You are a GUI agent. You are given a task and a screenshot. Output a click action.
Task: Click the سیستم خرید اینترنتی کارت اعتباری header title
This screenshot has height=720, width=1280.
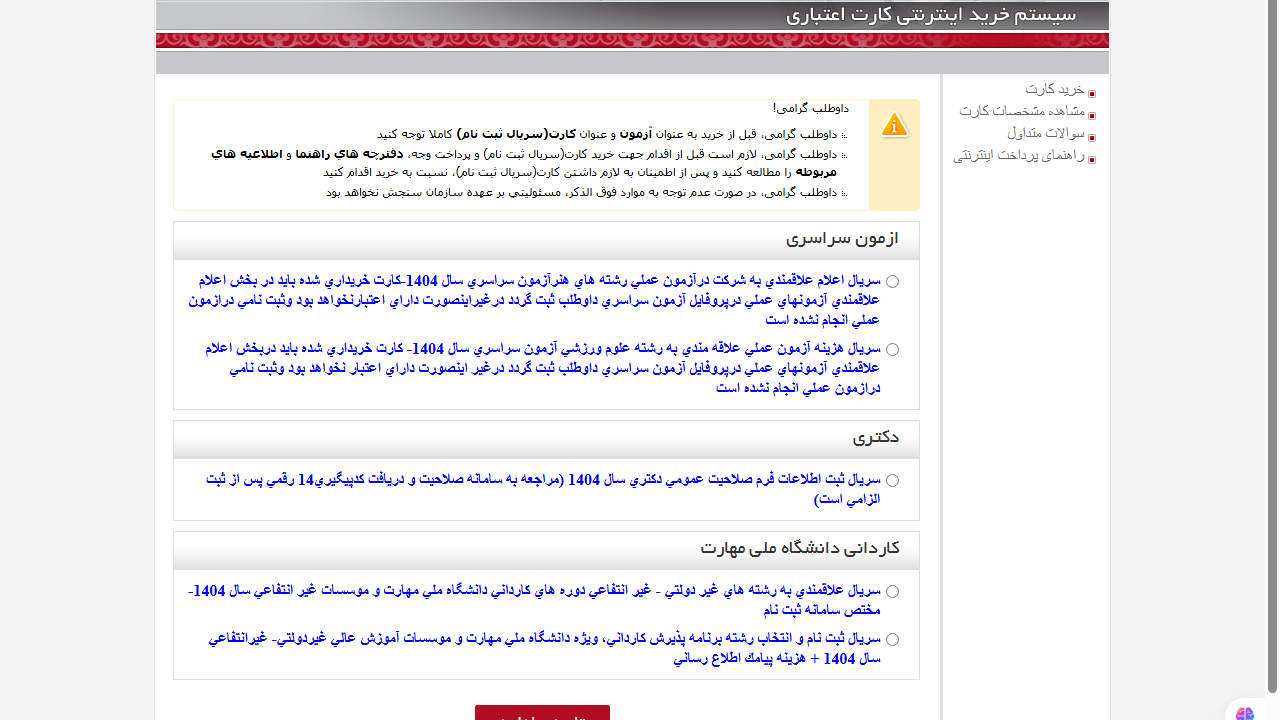(x=930, y=16)
